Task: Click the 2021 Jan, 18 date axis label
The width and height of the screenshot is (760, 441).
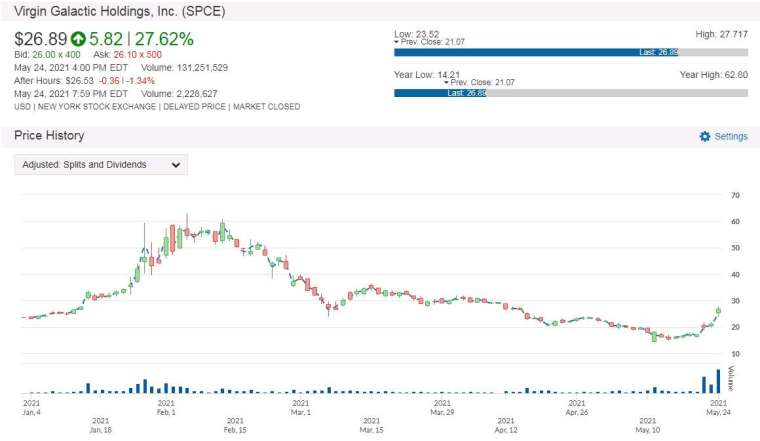Action: pyautogui.click(x=101, y=425)
